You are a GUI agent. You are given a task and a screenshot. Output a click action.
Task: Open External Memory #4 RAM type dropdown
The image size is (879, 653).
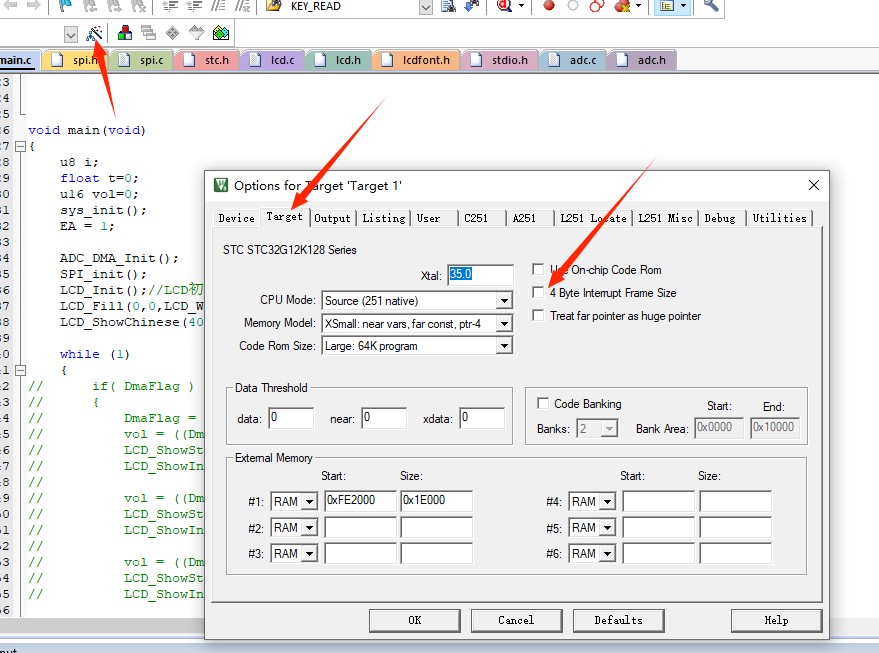[608, 501]
